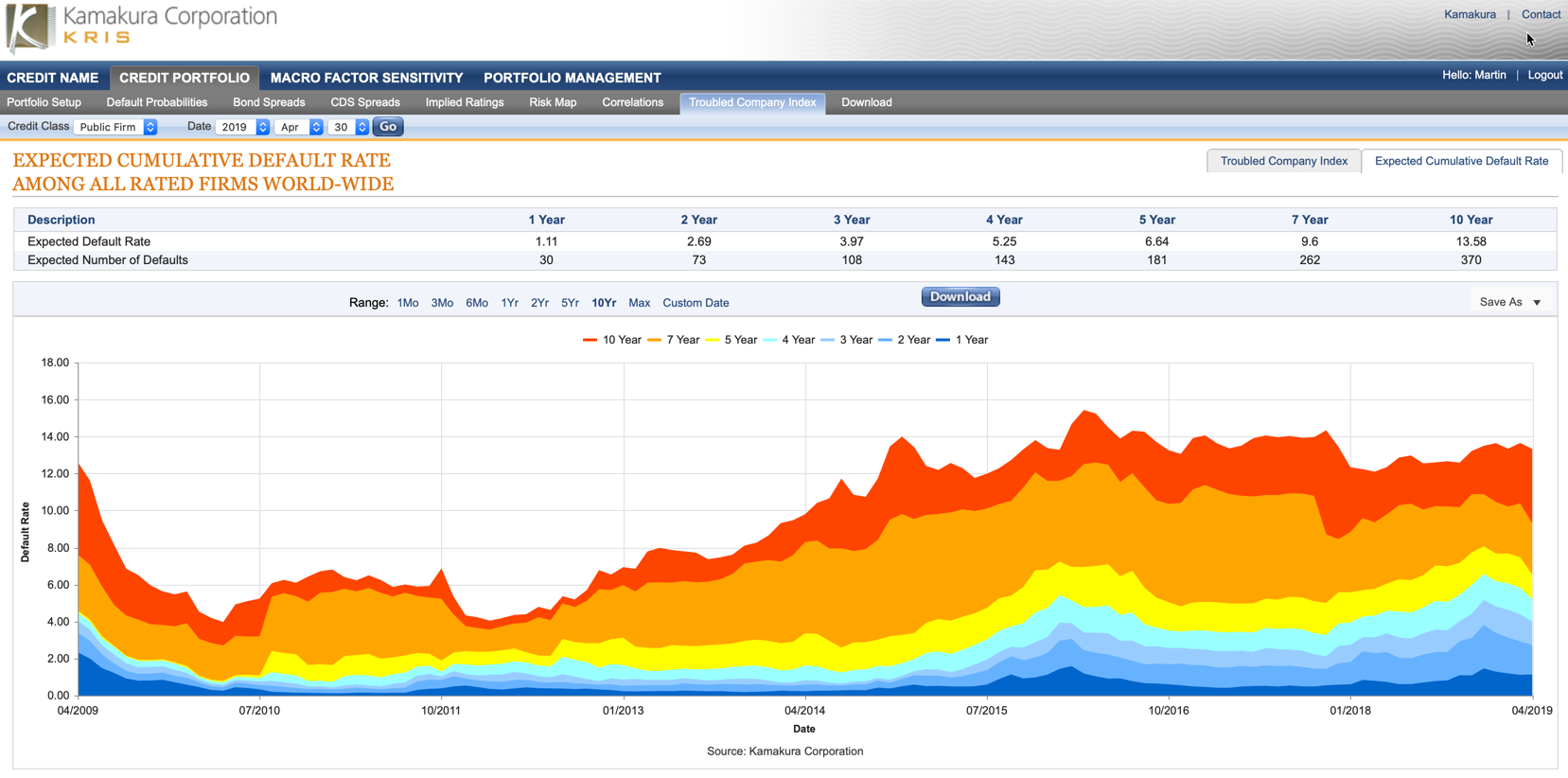The image size is (1568, 778).
Task: Open the year 2019 dropdown
Action: click(x=242, y=127)
